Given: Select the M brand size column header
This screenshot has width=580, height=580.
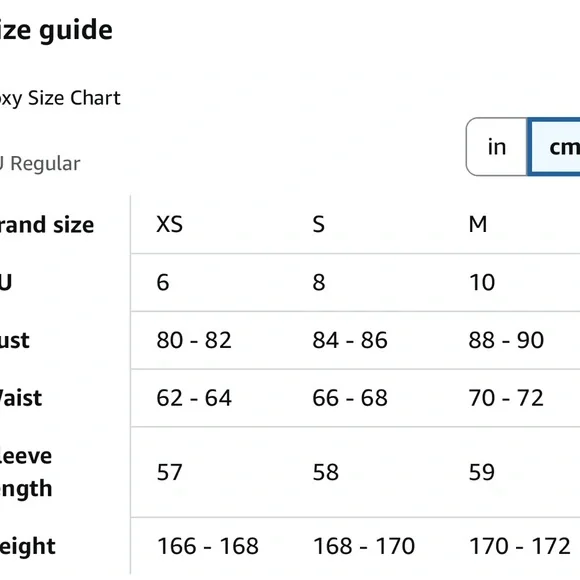Looking at the screenshot, I should tap(478, 224).
